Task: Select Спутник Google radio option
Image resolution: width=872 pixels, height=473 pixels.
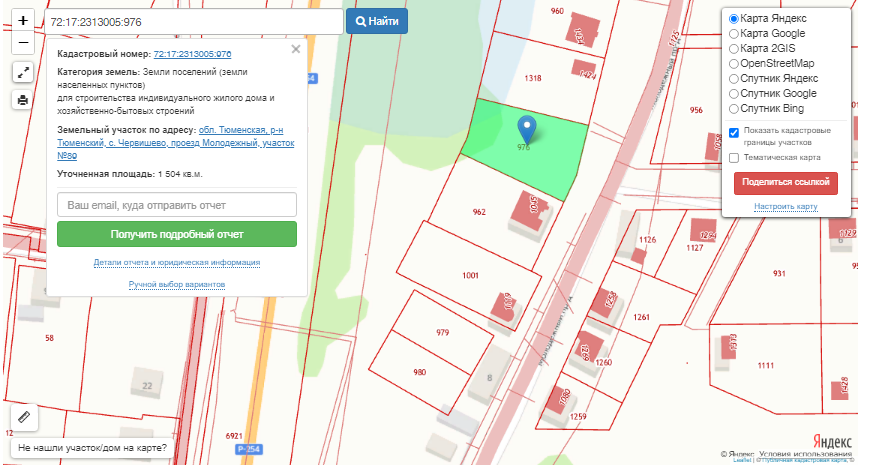Action: 734,94
